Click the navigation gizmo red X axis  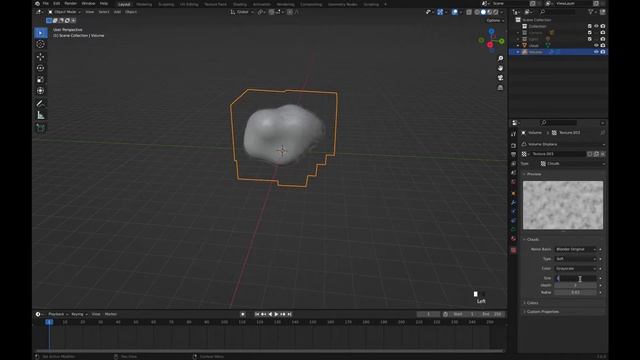click(x=490, y=45)
